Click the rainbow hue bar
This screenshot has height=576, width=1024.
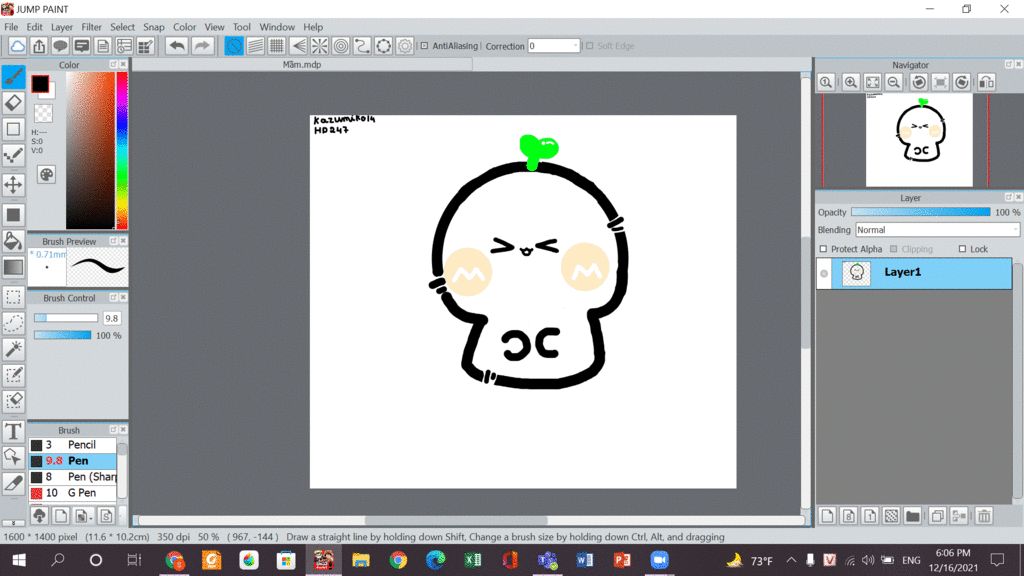(121, 150)
